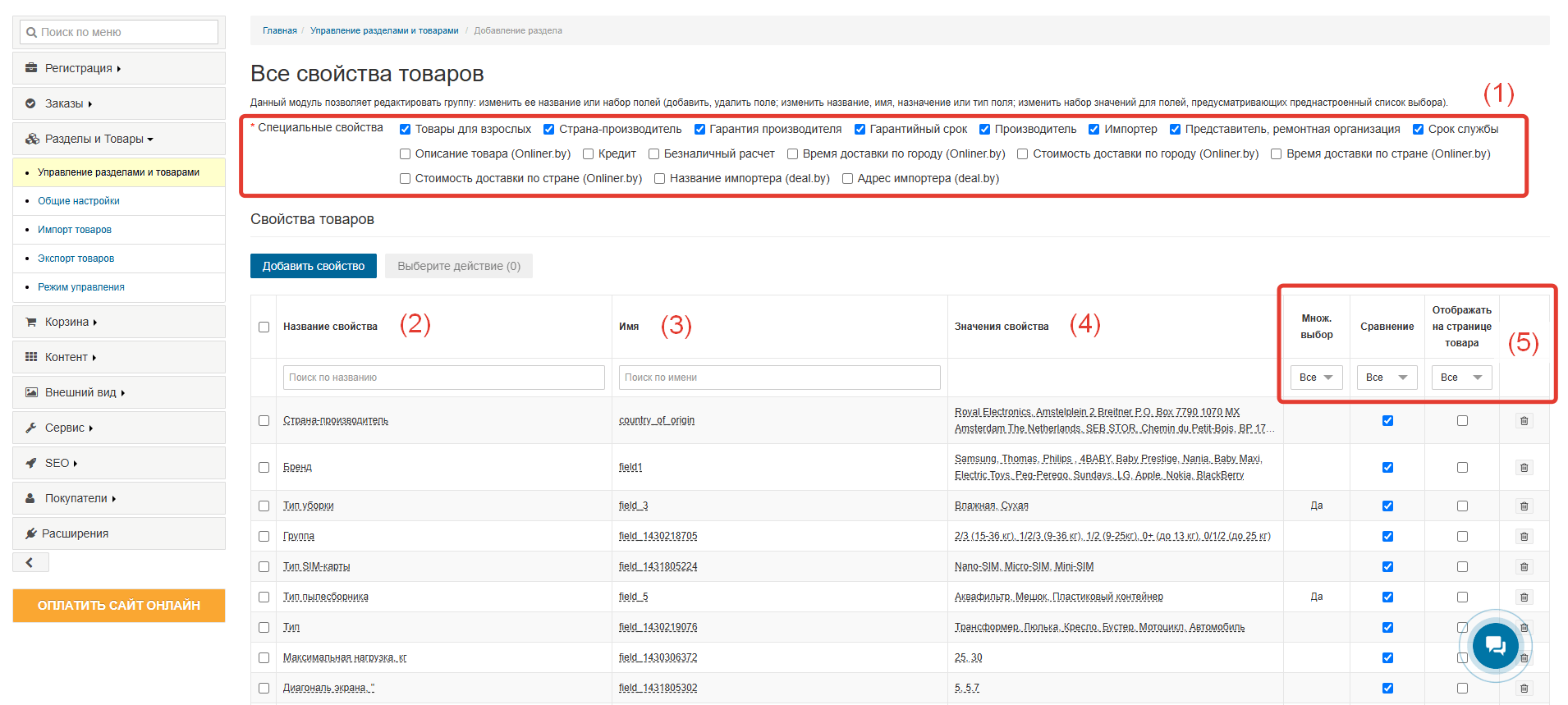The image size is (1568, 705).
Task: Delete the Бренд property via trash icon
Action: [x=1524, y=468]
